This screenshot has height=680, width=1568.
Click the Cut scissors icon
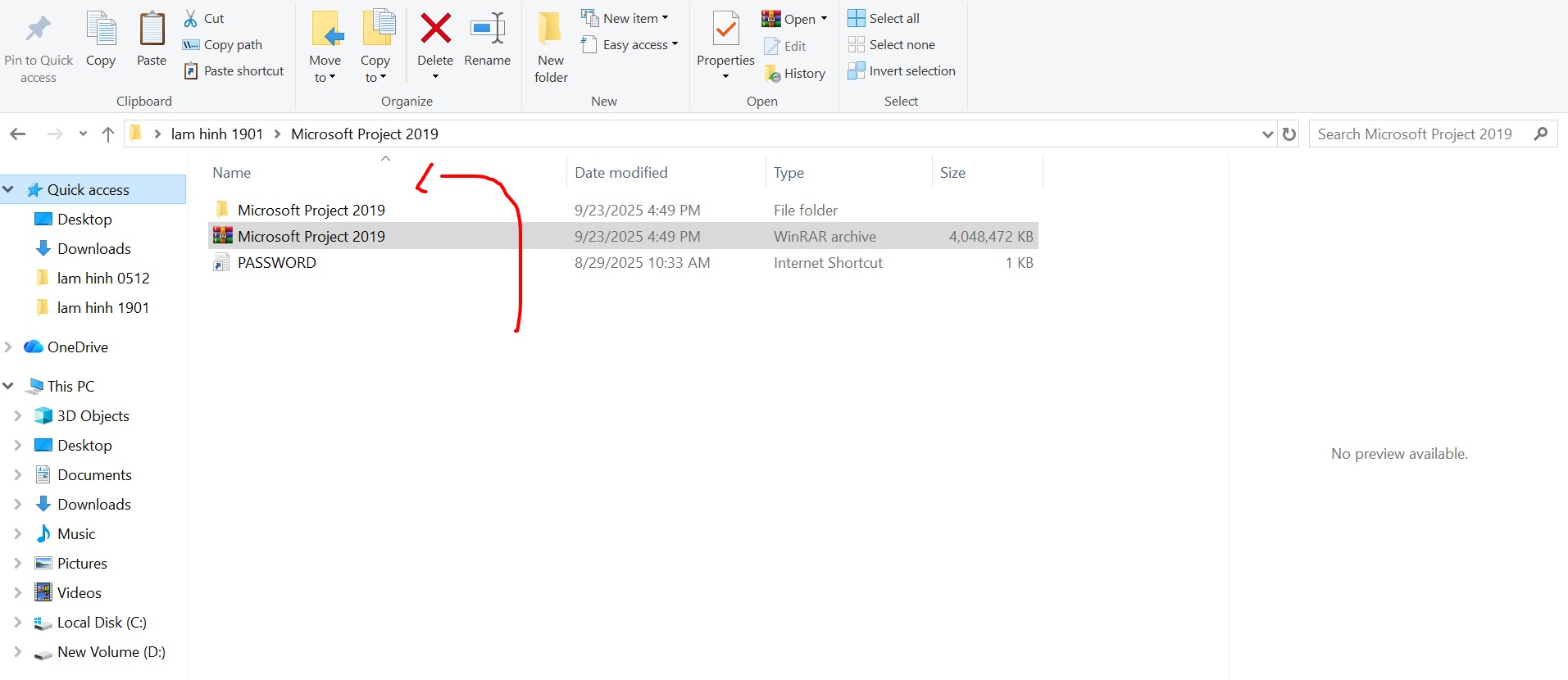click(191, 18)
